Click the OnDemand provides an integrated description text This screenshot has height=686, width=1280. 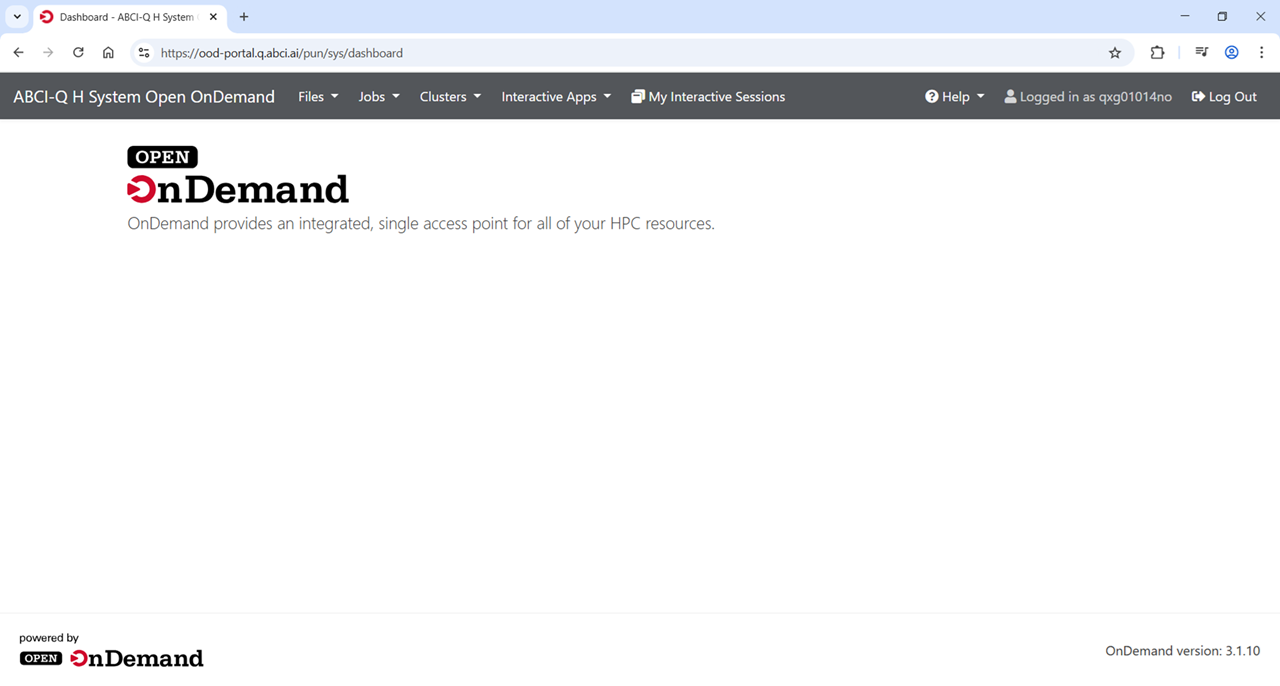coord(421,224)
